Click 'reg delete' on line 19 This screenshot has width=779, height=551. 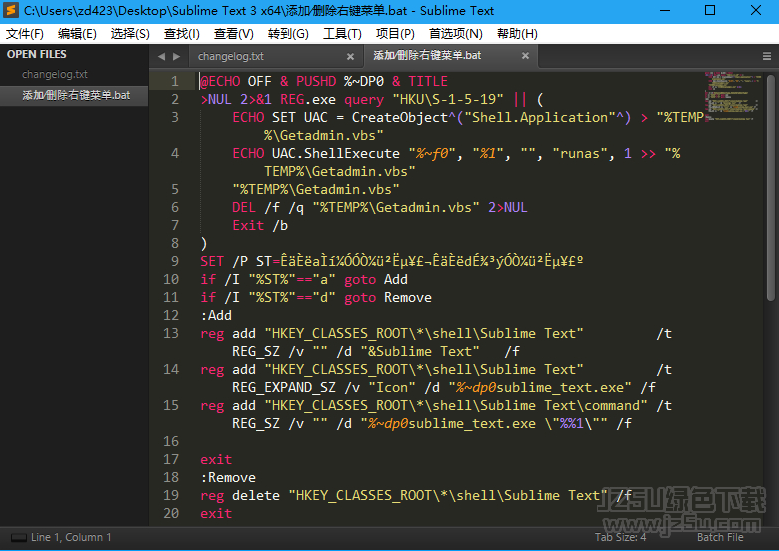coord(240,495)
